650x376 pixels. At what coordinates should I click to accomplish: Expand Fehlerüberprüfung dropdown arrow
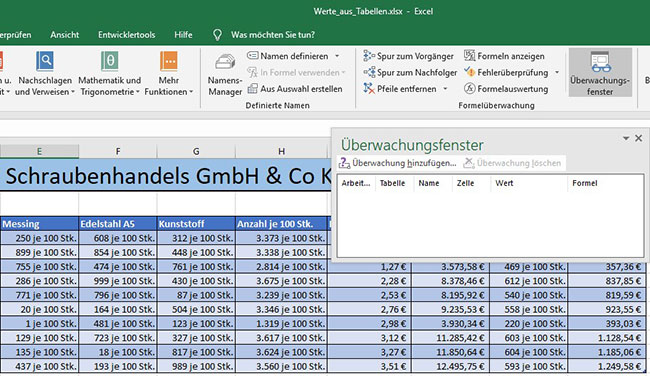tap(557, 73)
